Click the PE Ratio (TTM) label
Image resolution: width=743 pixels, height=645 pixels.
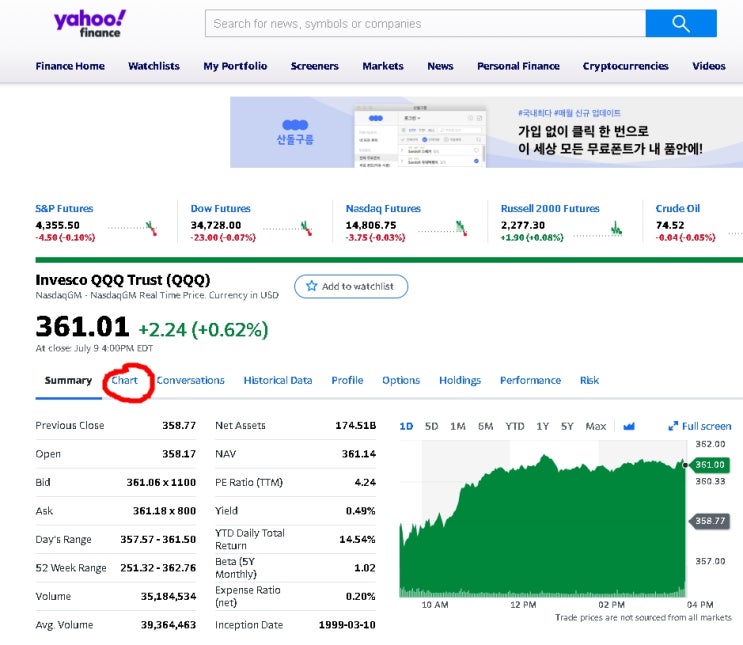click(x=249, y=482)
